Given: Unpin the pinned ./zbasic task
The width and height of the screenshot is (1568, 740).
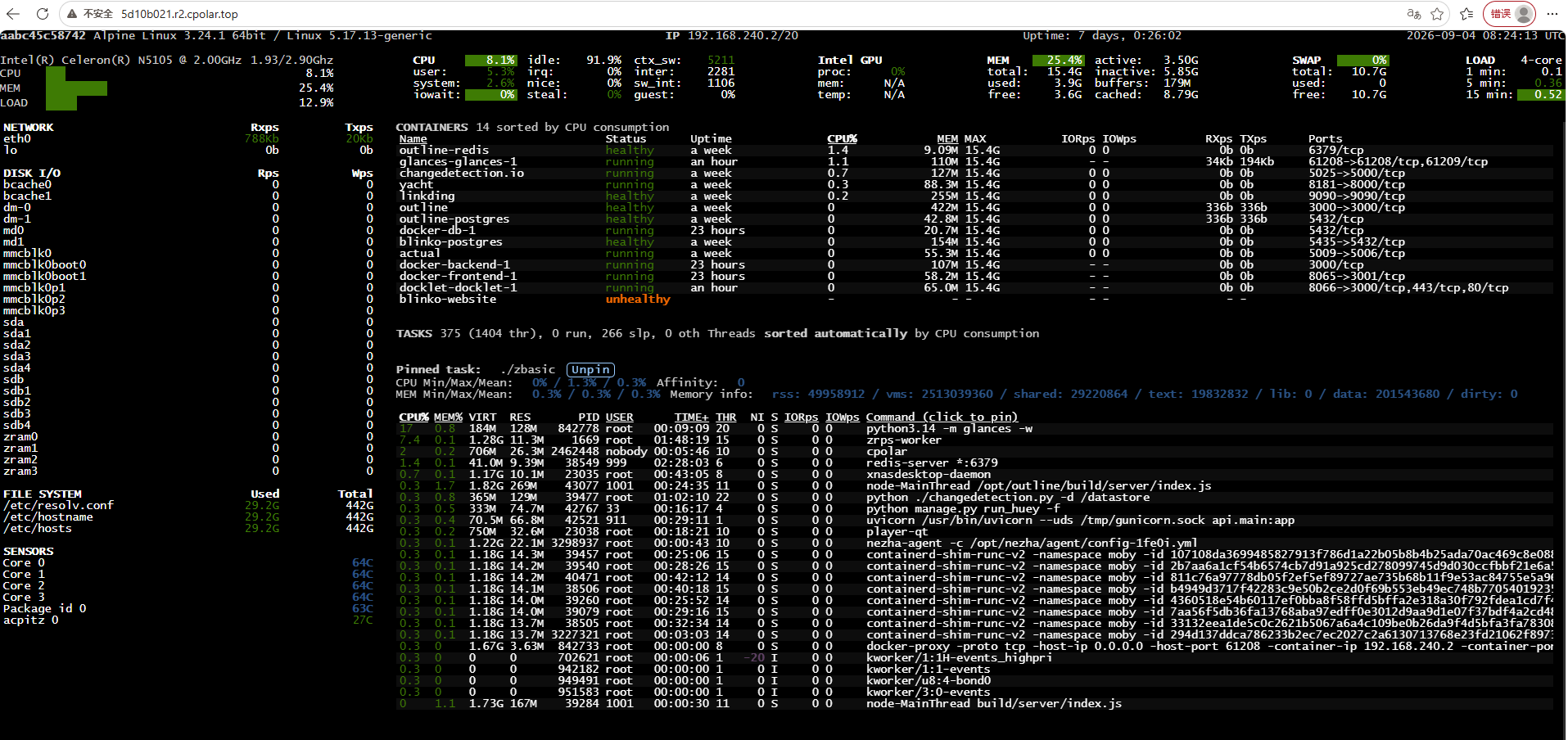Looking at the screenshot, I should tap(590, 370).
